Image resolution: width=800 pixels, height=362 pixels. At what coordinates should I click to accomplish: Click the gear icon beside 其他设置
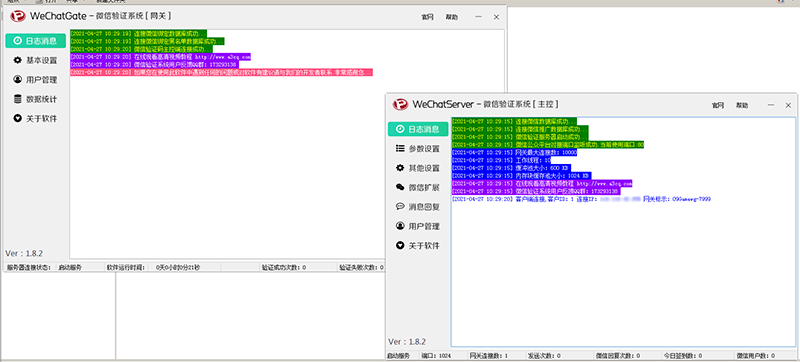401,168
